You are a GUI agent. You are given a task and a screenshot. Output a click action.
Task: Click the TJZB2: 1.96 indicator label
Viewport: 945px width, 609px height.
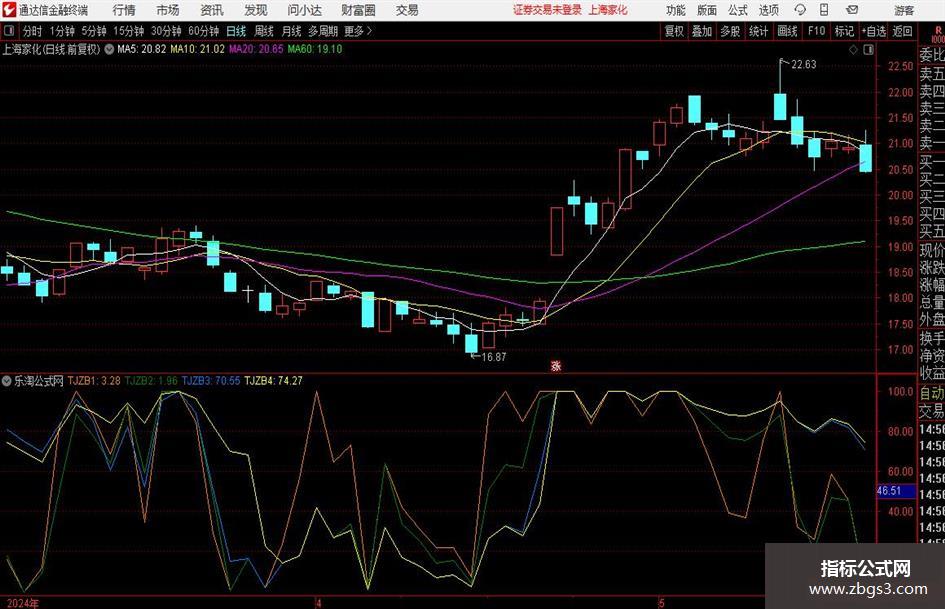tap(151, 380)
